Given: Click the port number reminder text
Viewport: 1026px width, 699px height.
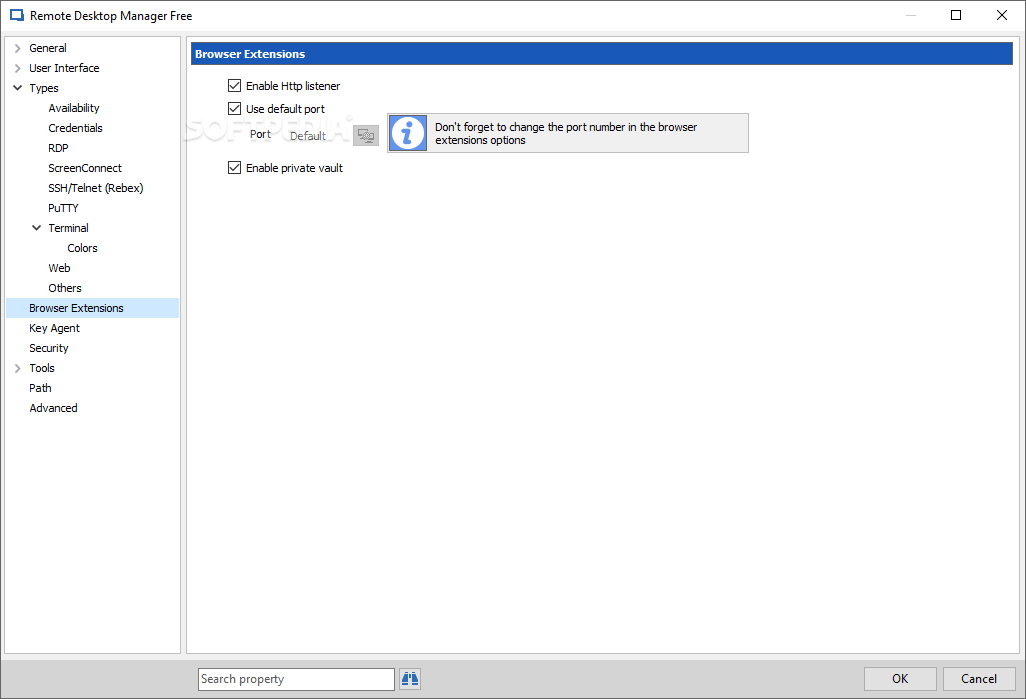Looking at the screenshot, I should pyautogui.click(x=566, y=134).
